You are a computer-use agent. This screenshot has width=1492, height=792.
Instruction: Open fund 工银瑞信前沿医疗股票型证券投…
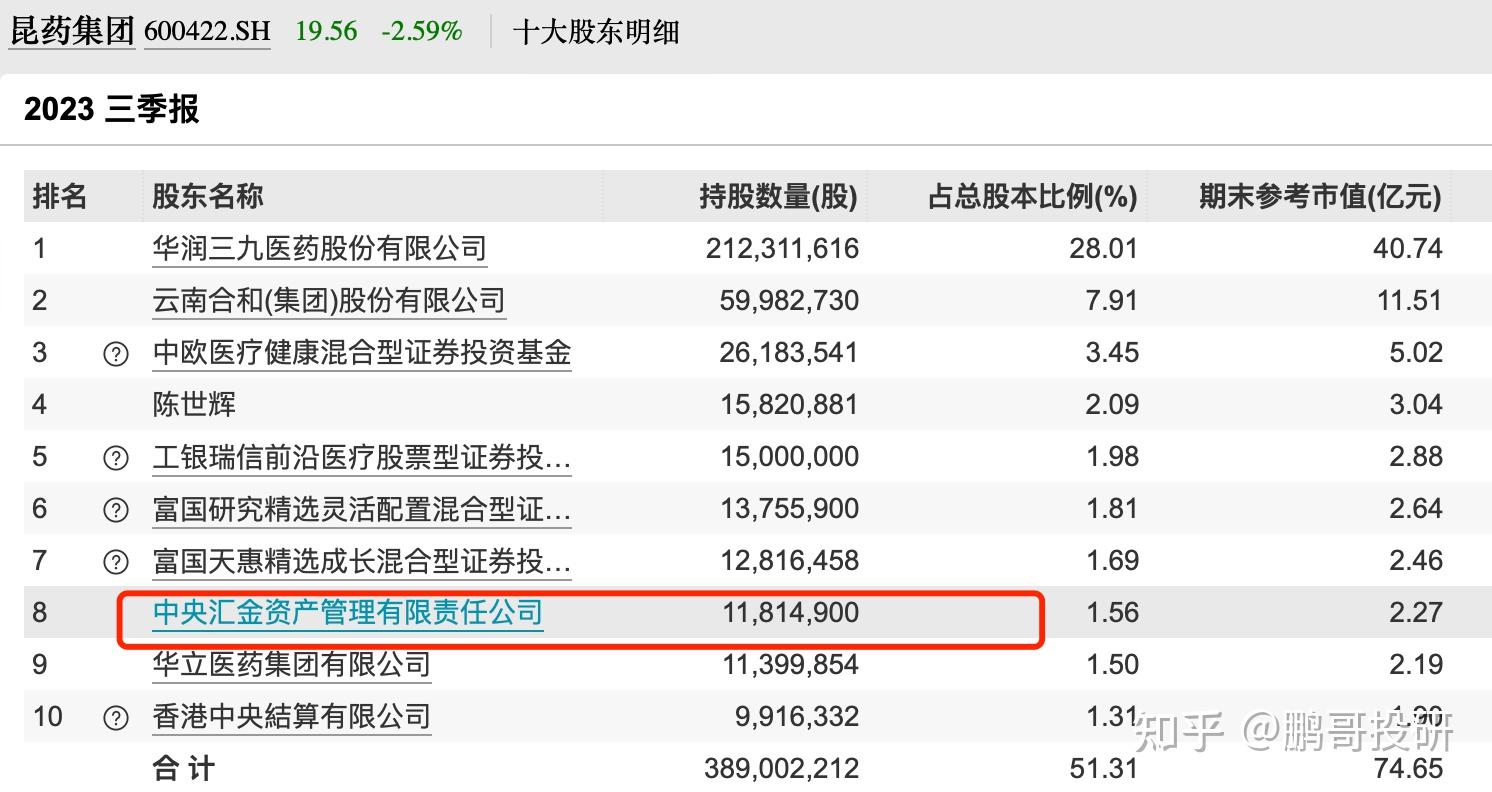(362, 457)
